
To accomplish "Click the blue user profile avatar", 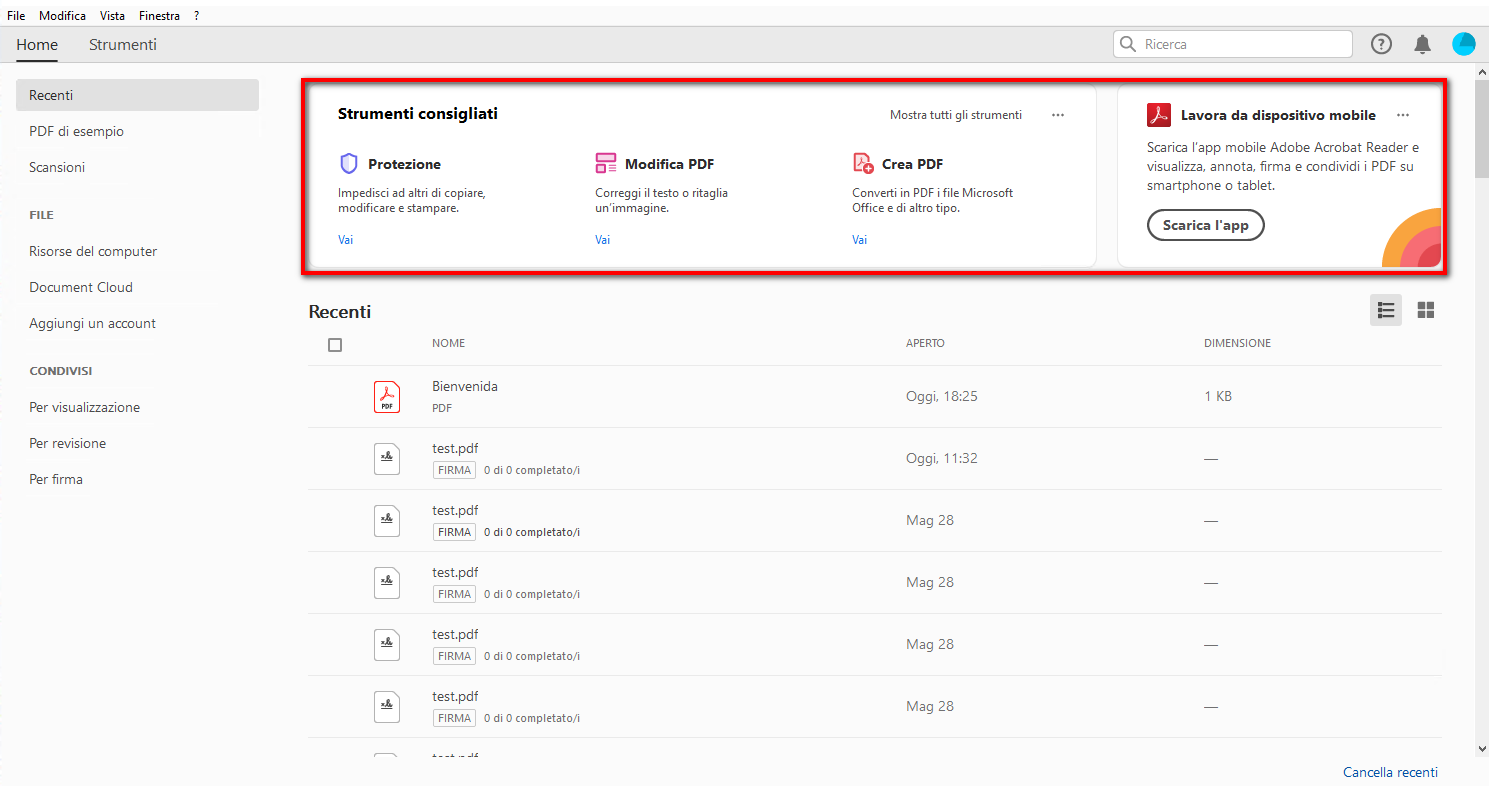I will tap(1463, 44).
